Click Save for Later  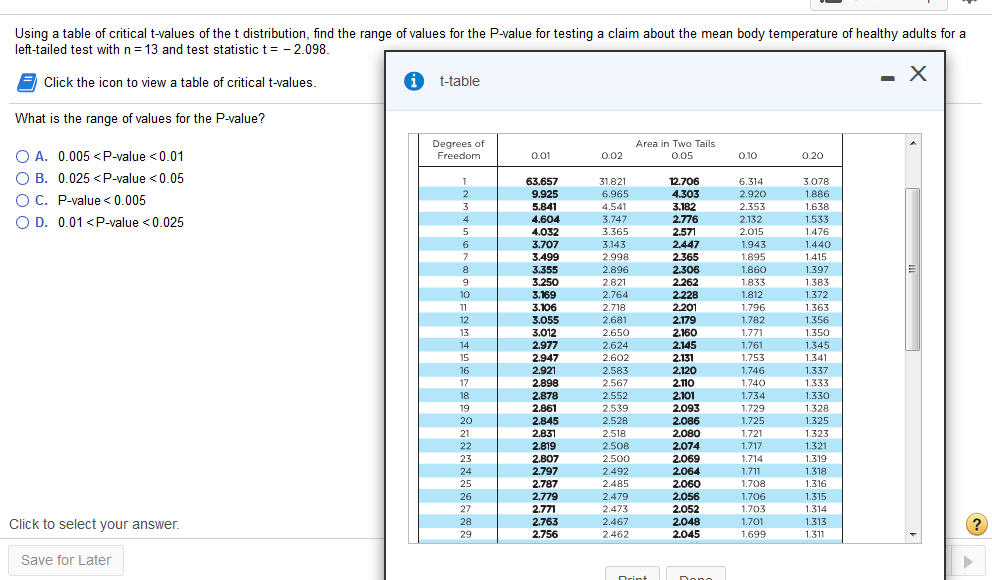[x=65, y=560]
